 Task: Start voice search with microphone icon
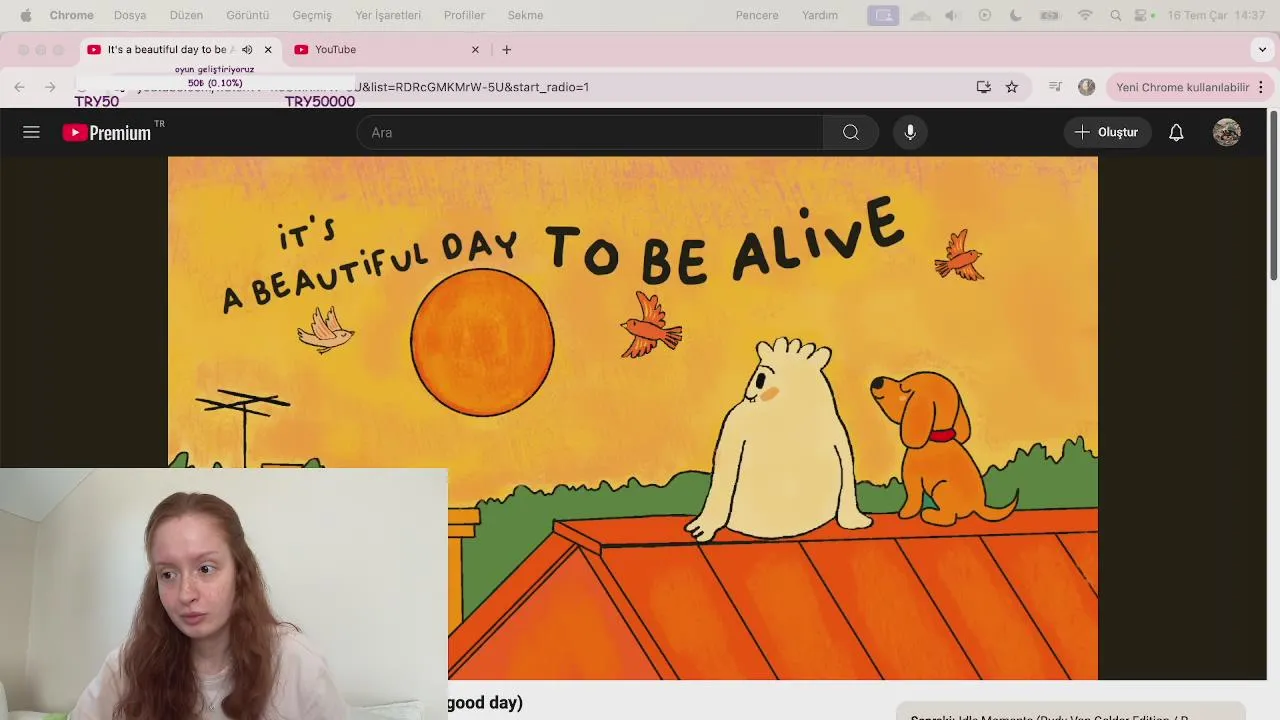pos(910,132)
